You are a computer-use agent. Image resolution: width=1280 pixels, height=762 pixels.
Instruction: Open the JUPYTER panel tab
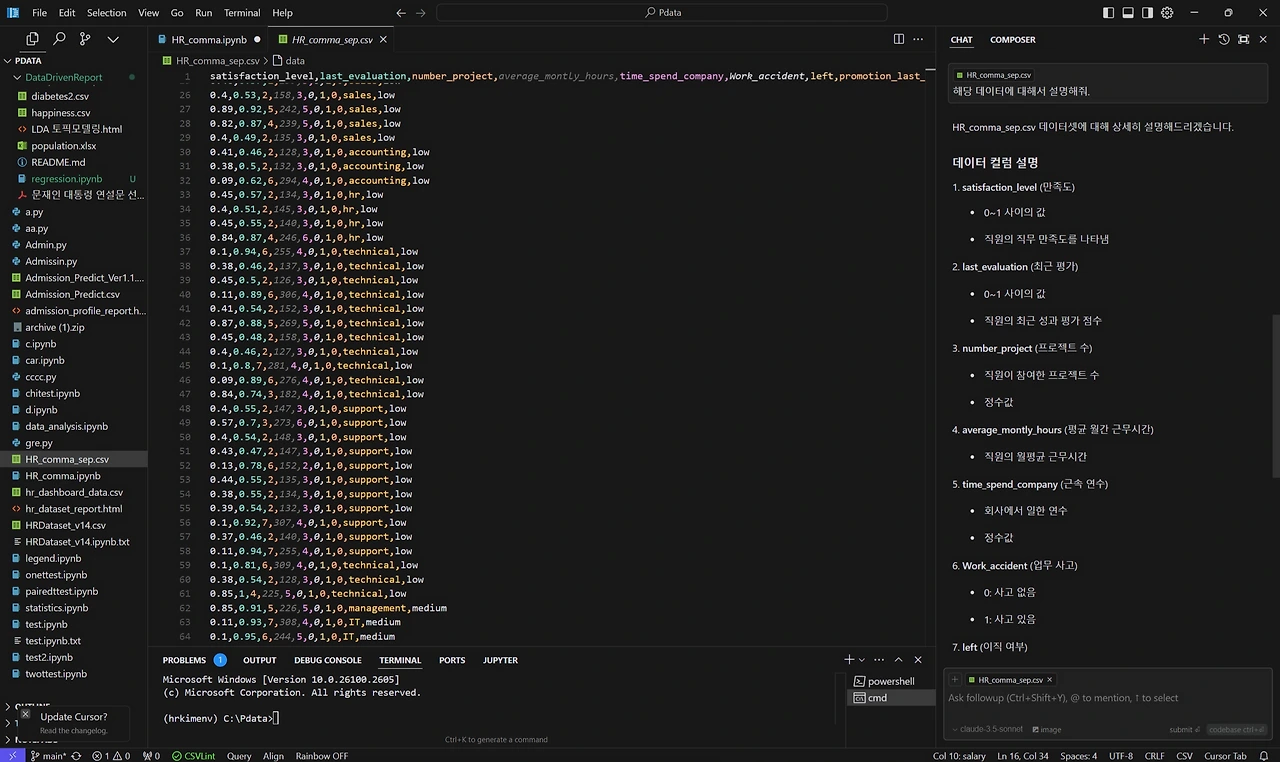pos(500,660)
